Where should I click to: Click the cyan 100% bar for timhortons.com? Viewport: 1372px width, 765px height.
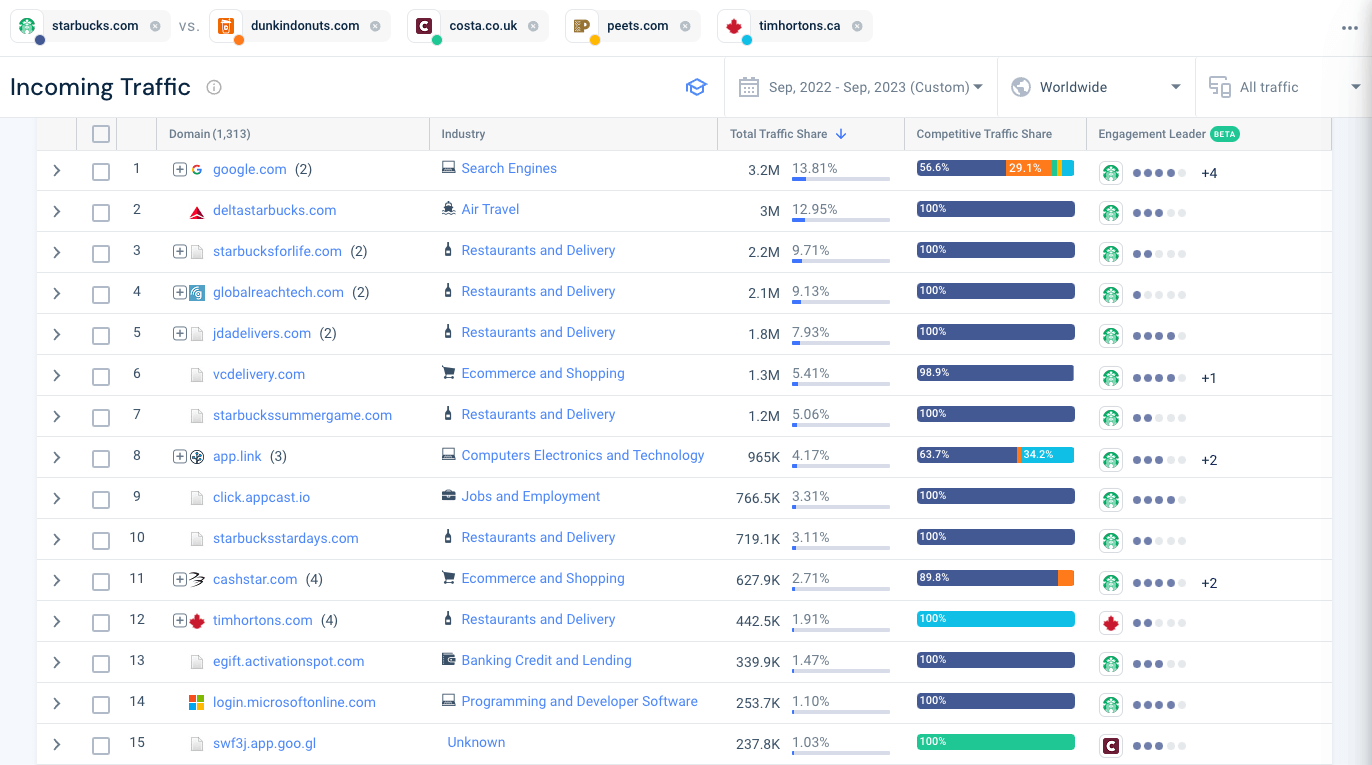point(995,619)
